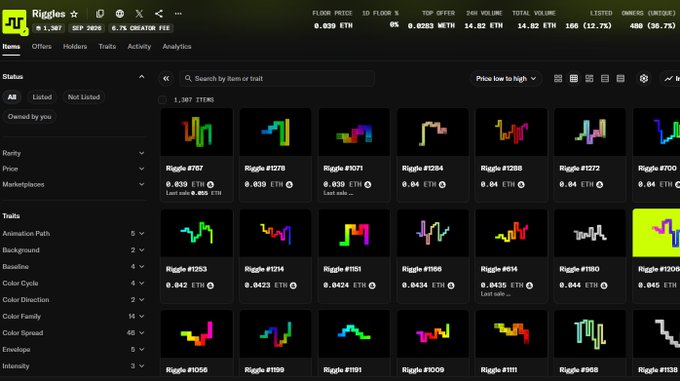This screenshot has height=381, width=680.
Task: Open the Price low to high sort dropdown
Action: click(x=506, y=78)
